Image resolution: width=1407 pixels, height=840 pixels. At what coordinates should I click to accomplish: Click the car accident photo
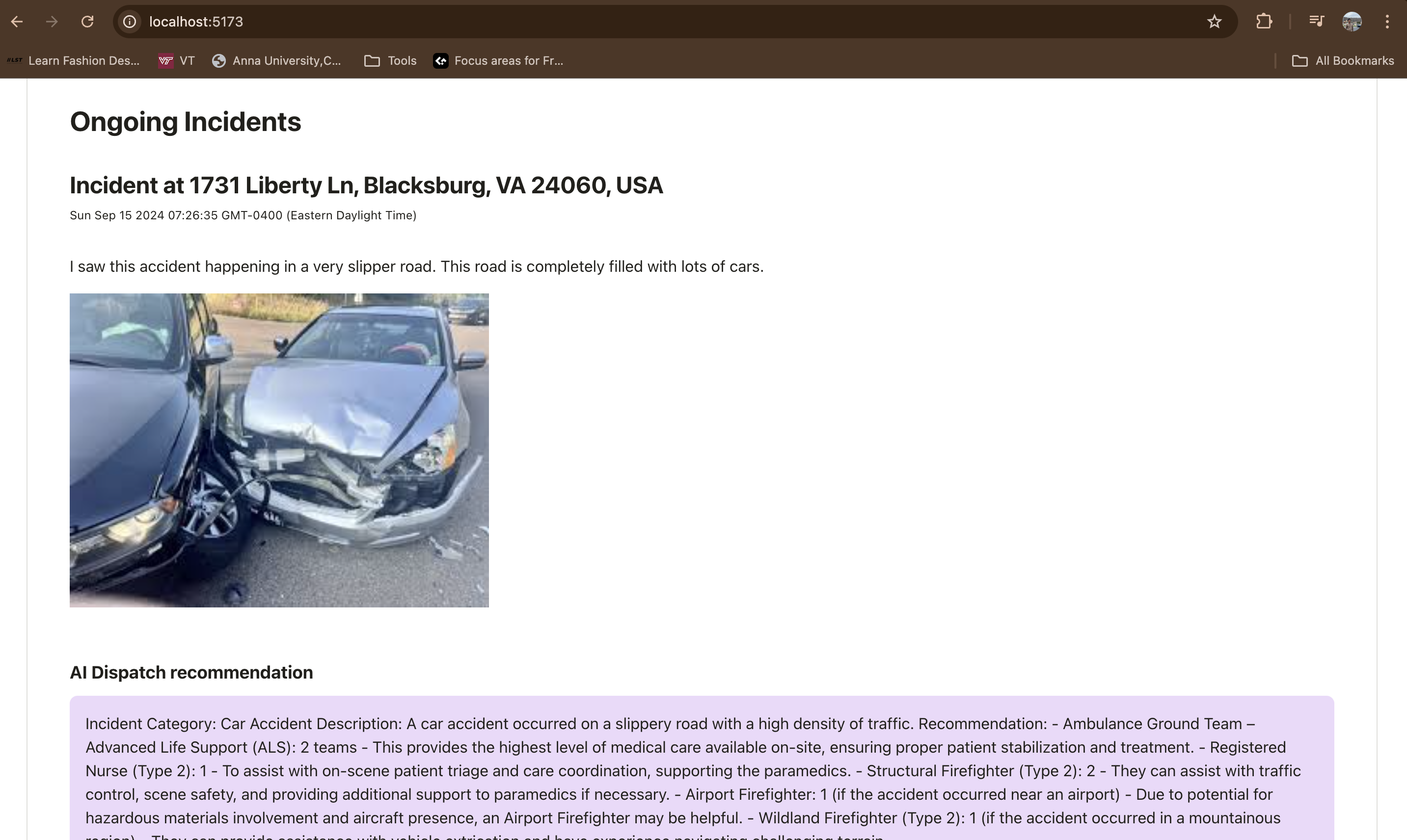tap(279, 450)
